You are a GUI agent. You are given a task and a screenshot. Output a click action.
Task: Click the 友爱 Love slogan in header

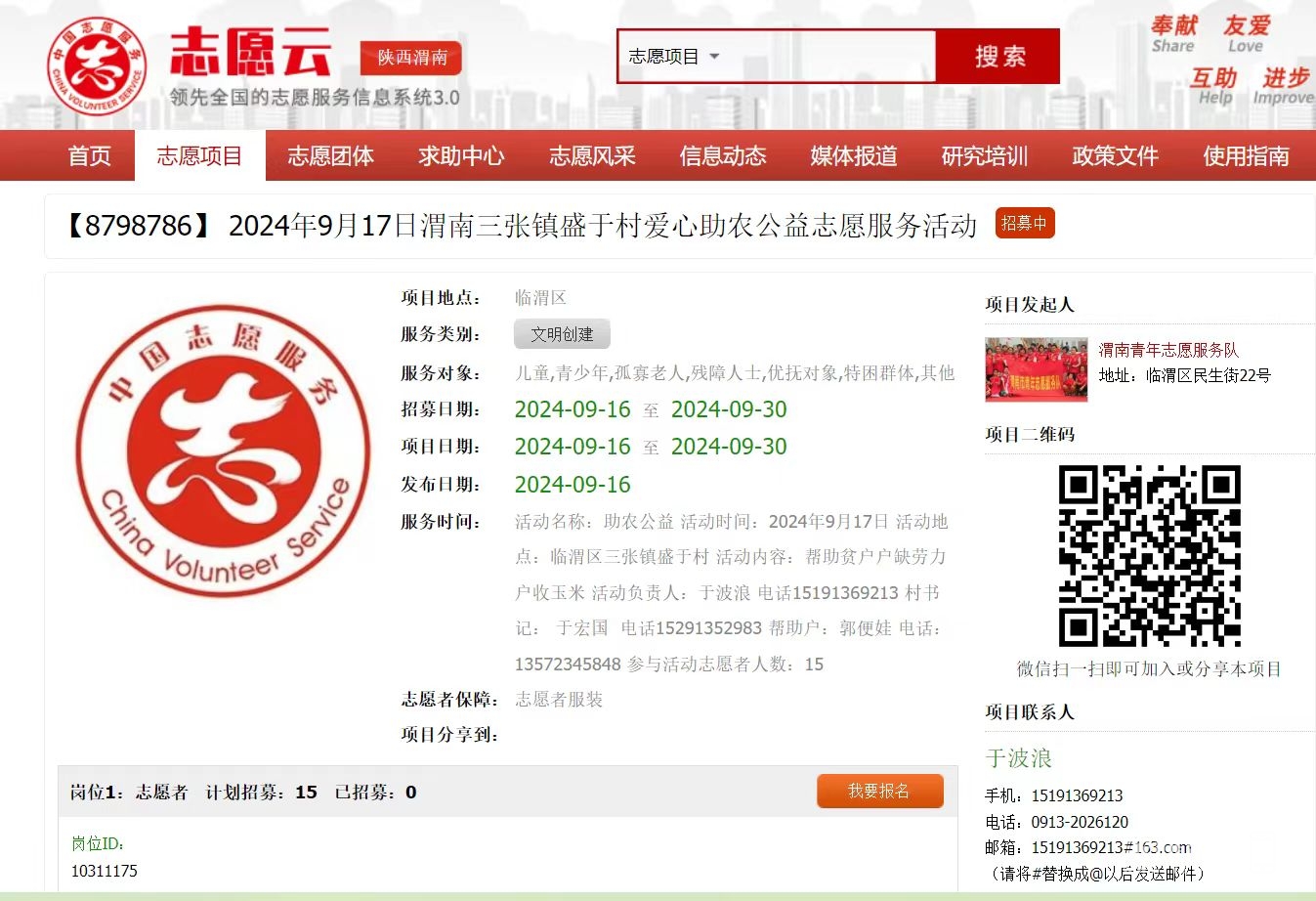[1247, 33]
